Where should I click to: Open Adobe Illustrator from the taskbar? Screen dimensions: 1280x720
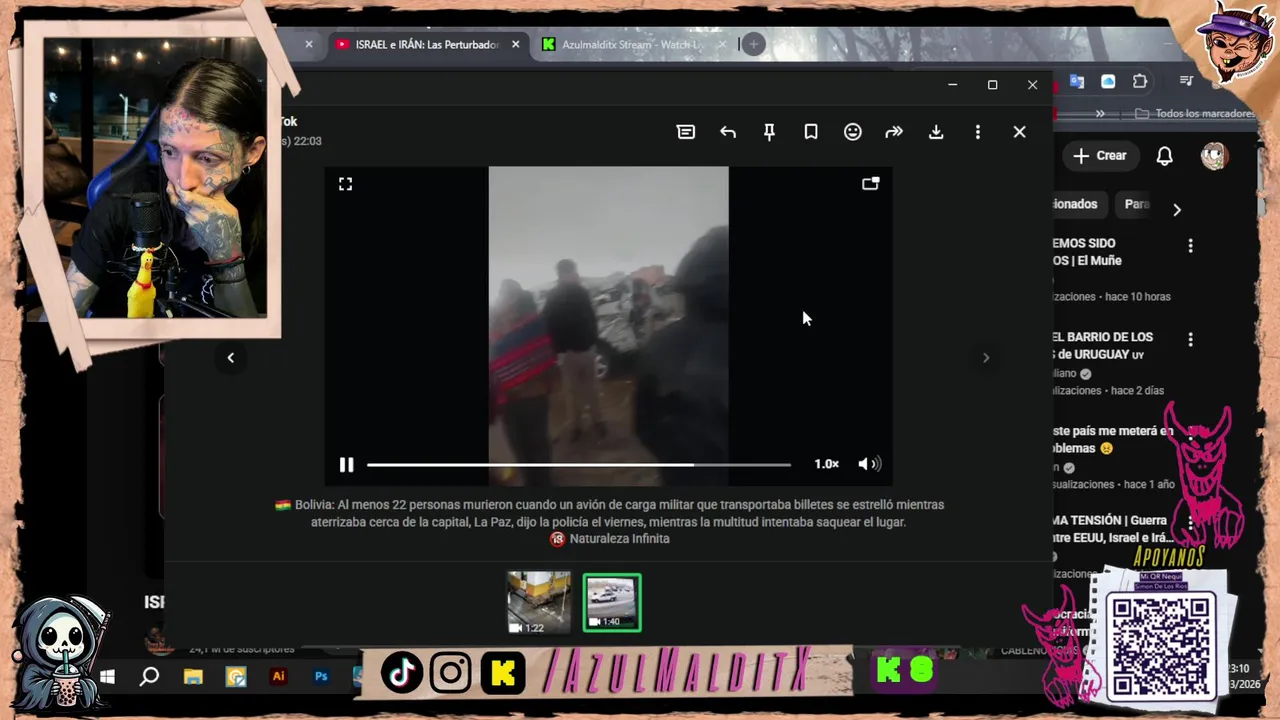click(x=278, y=677)
